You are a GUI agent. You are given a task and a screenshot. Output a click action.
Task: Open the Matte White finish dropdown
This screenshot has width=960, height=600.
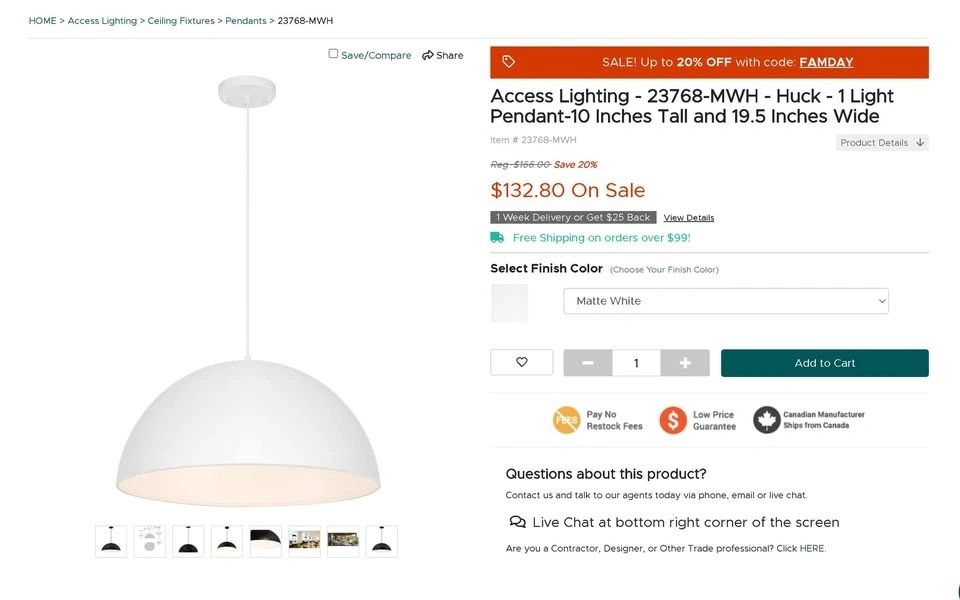coord(726,301)
